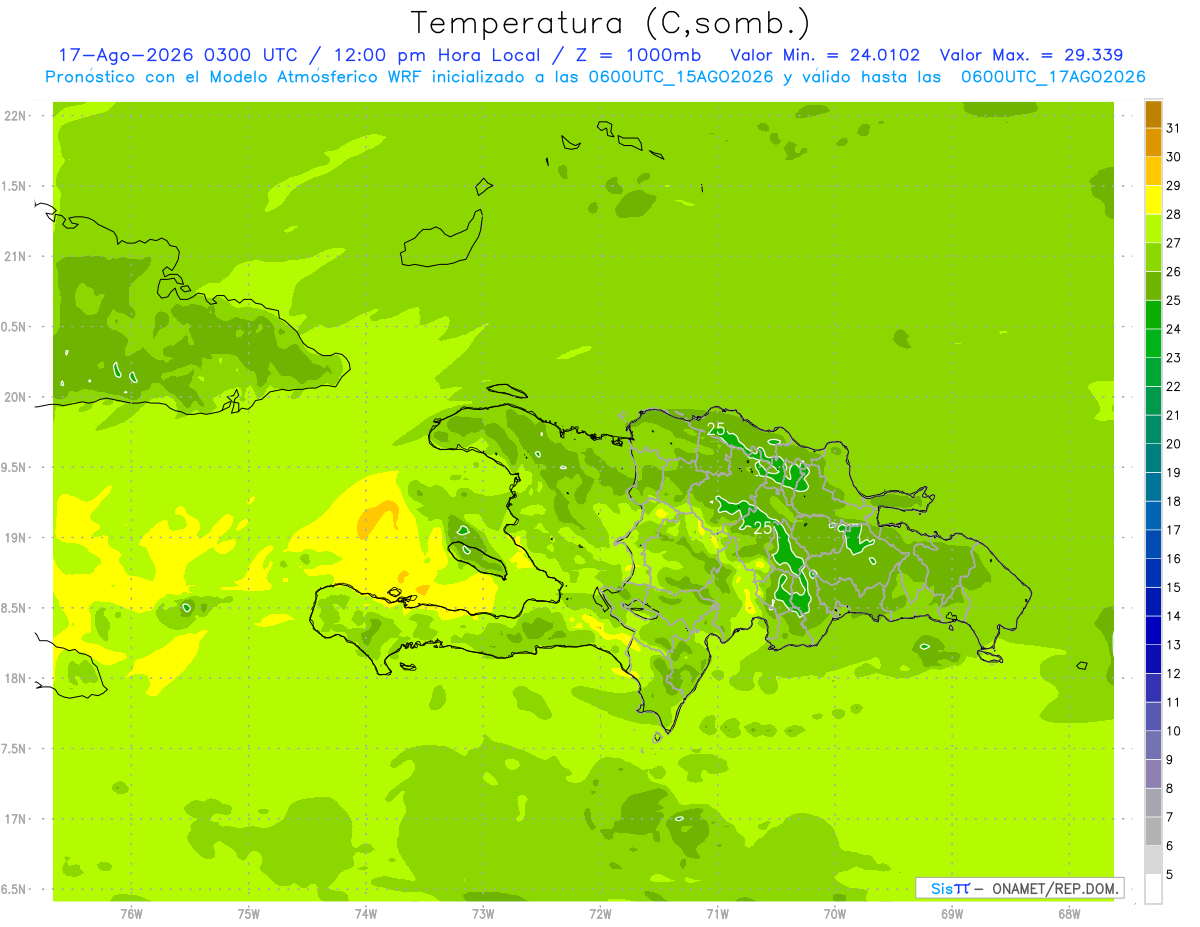1200x927 pixels.
Task: Click the legend color band between 25 and 26
Action: (x=1153, y=286)
